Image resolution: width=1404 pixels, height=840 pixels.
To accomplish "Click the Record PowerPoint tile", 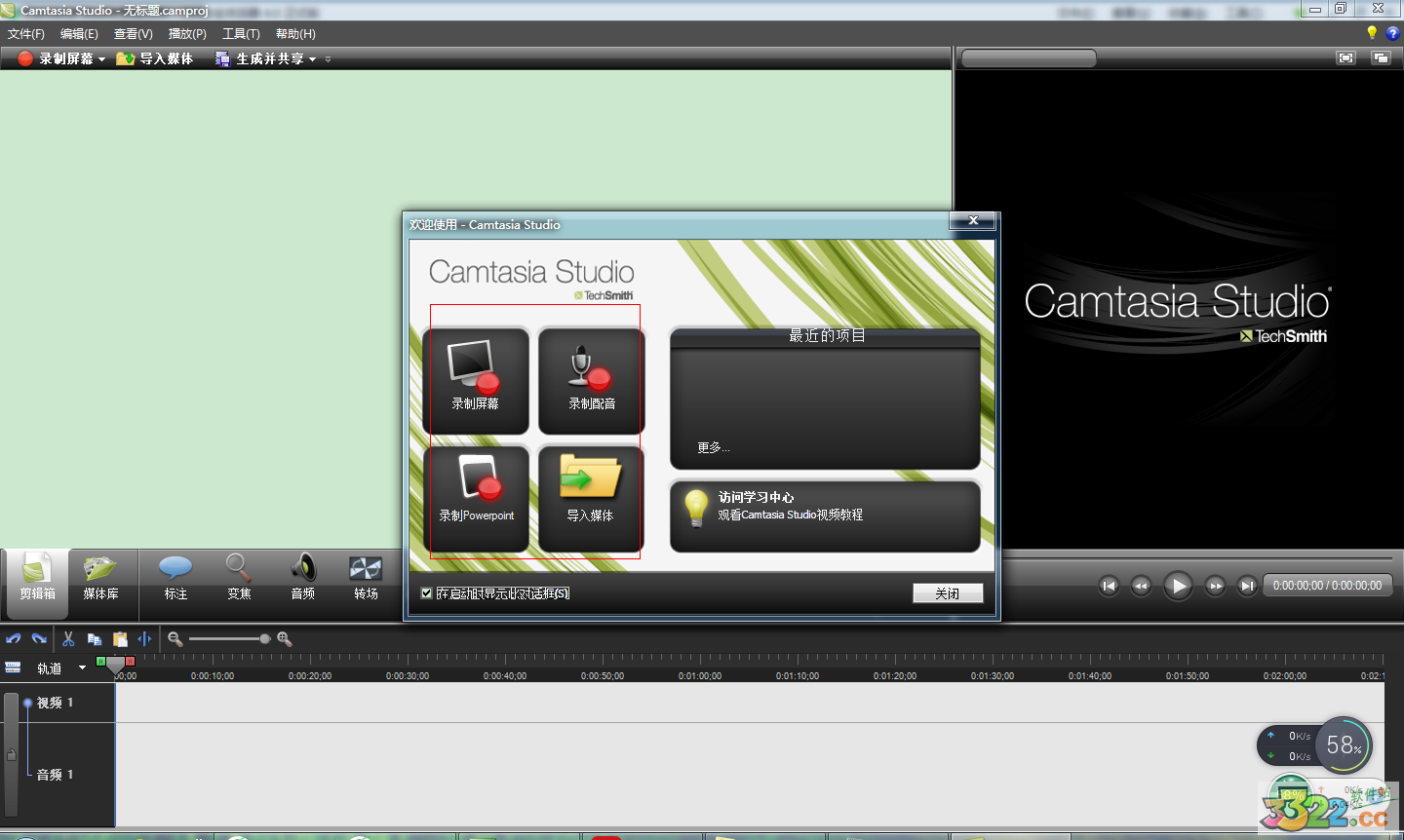I will click(476, 498).
